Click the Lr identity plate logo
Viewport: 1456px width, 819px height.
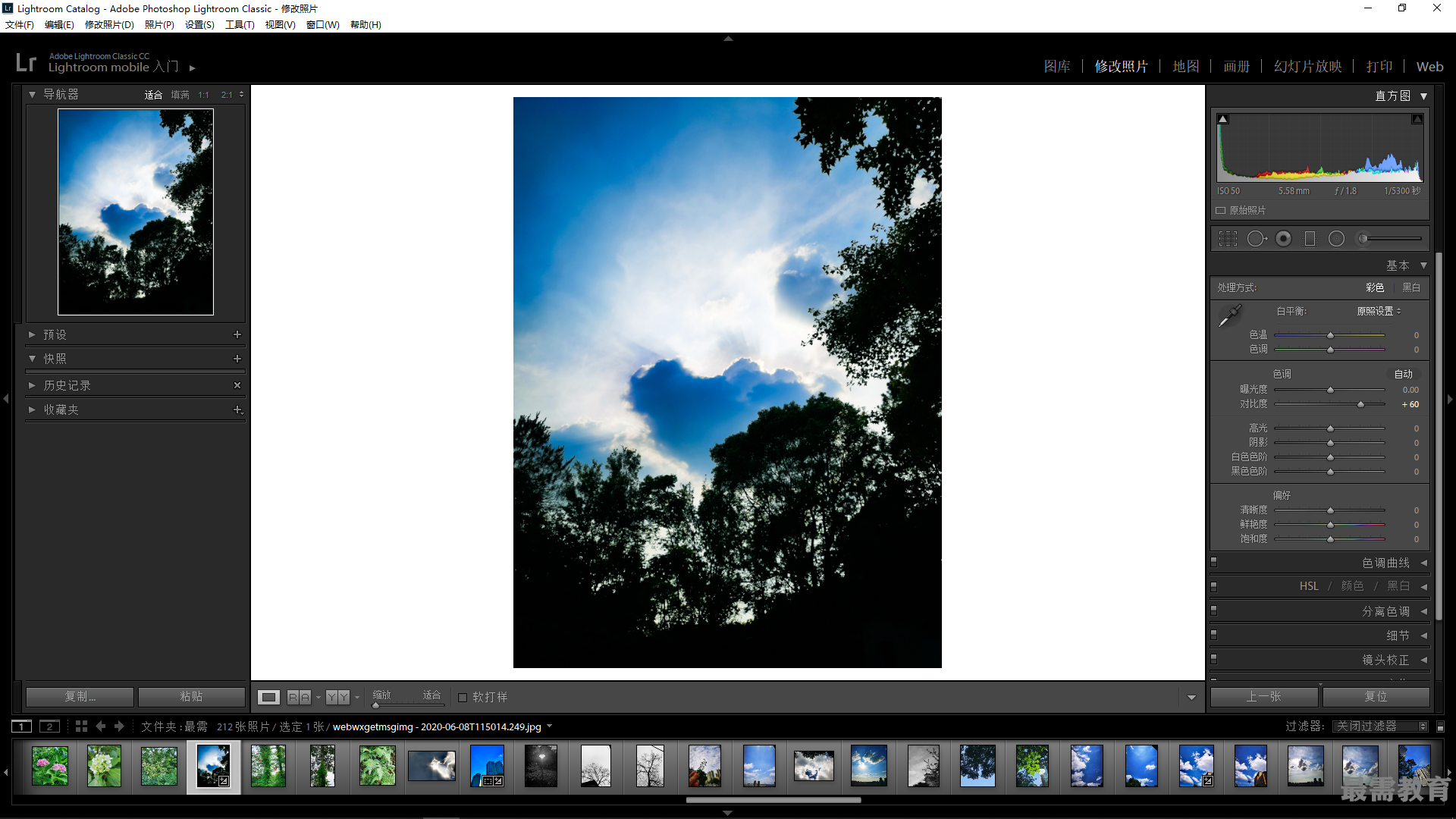pyautogui.click(x=27, y=62)
